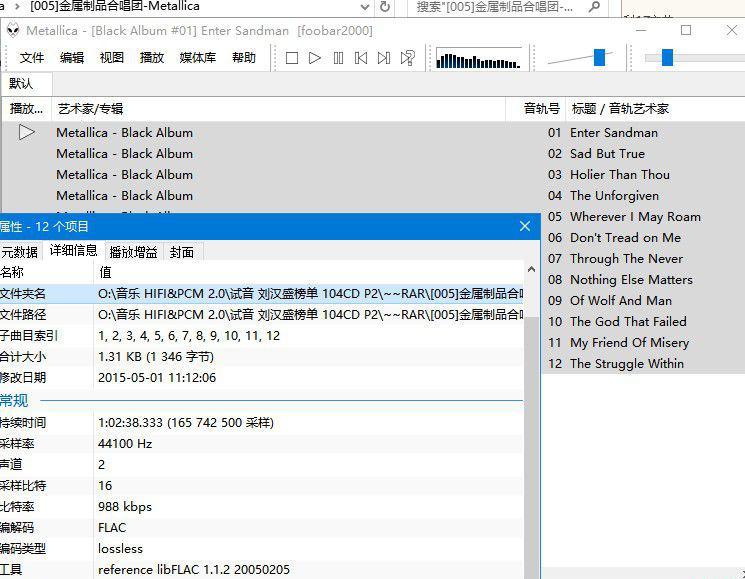
Task: Switch to the 元数据 tab
Action: 19,252
